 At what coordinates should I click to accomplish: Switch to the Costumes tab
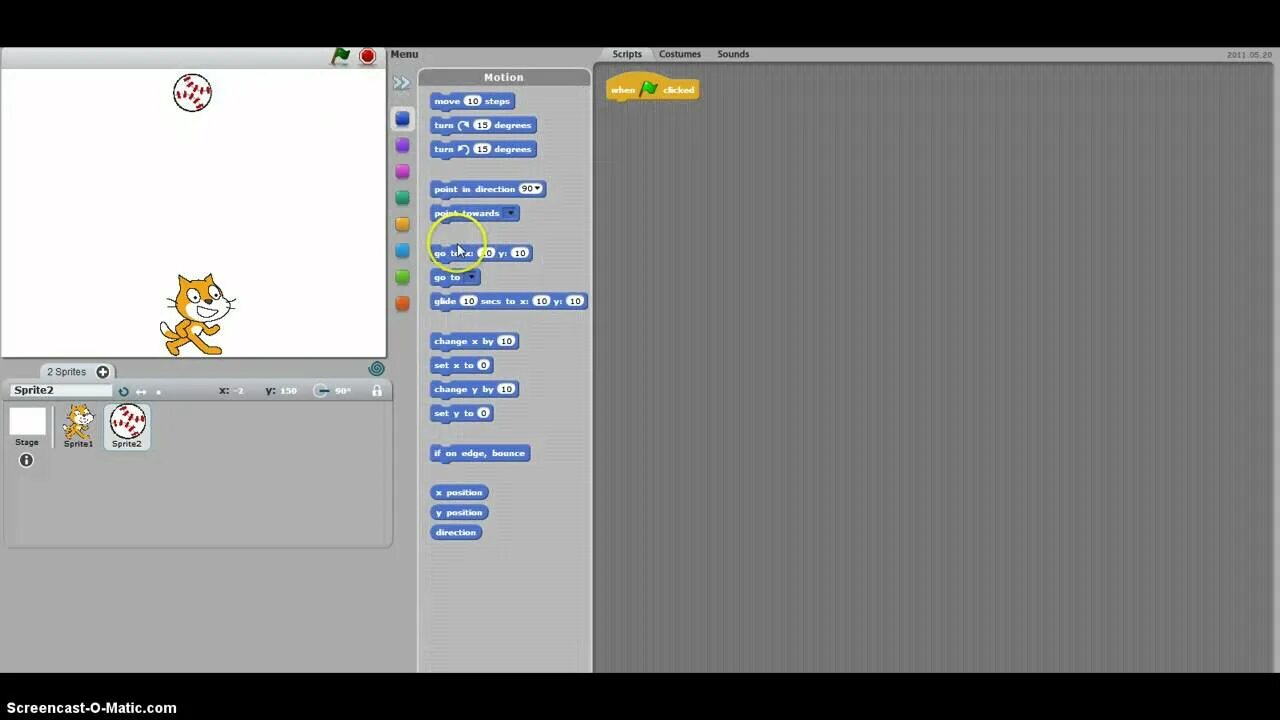click(680, 54)
